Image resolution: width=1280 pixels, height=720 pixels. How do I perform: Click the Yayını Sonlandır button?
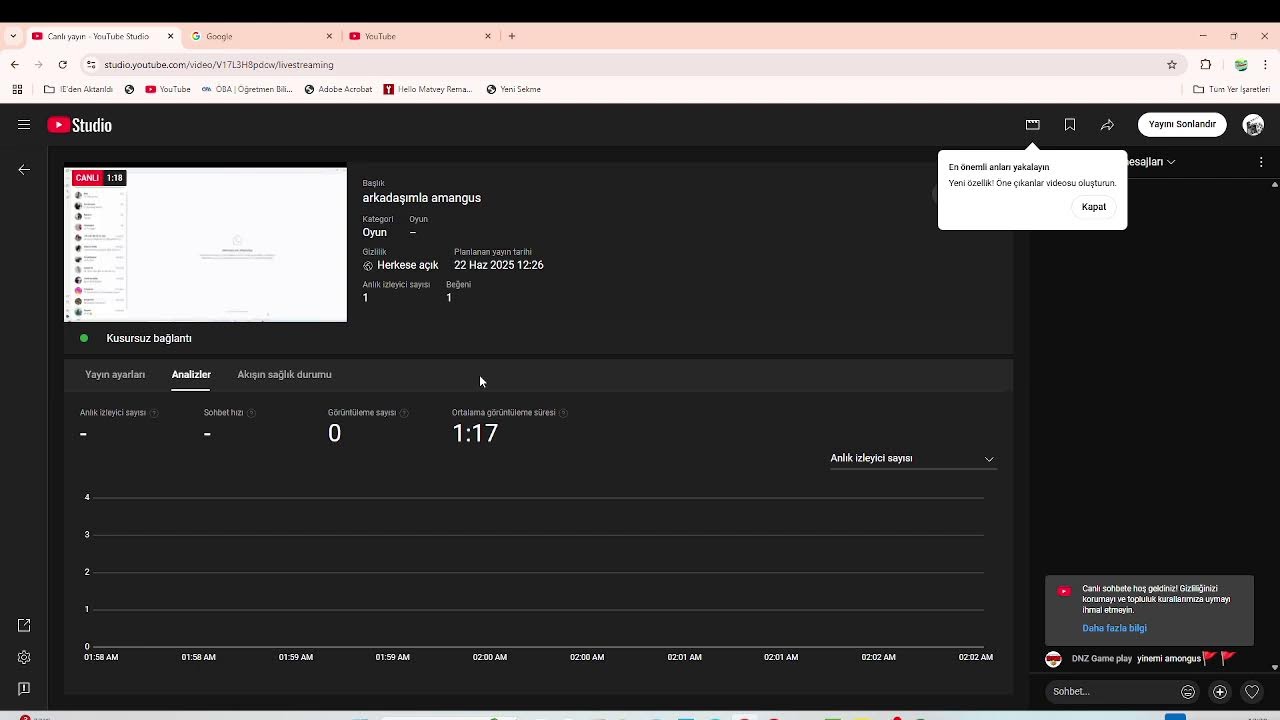(x=1182, y=125)
